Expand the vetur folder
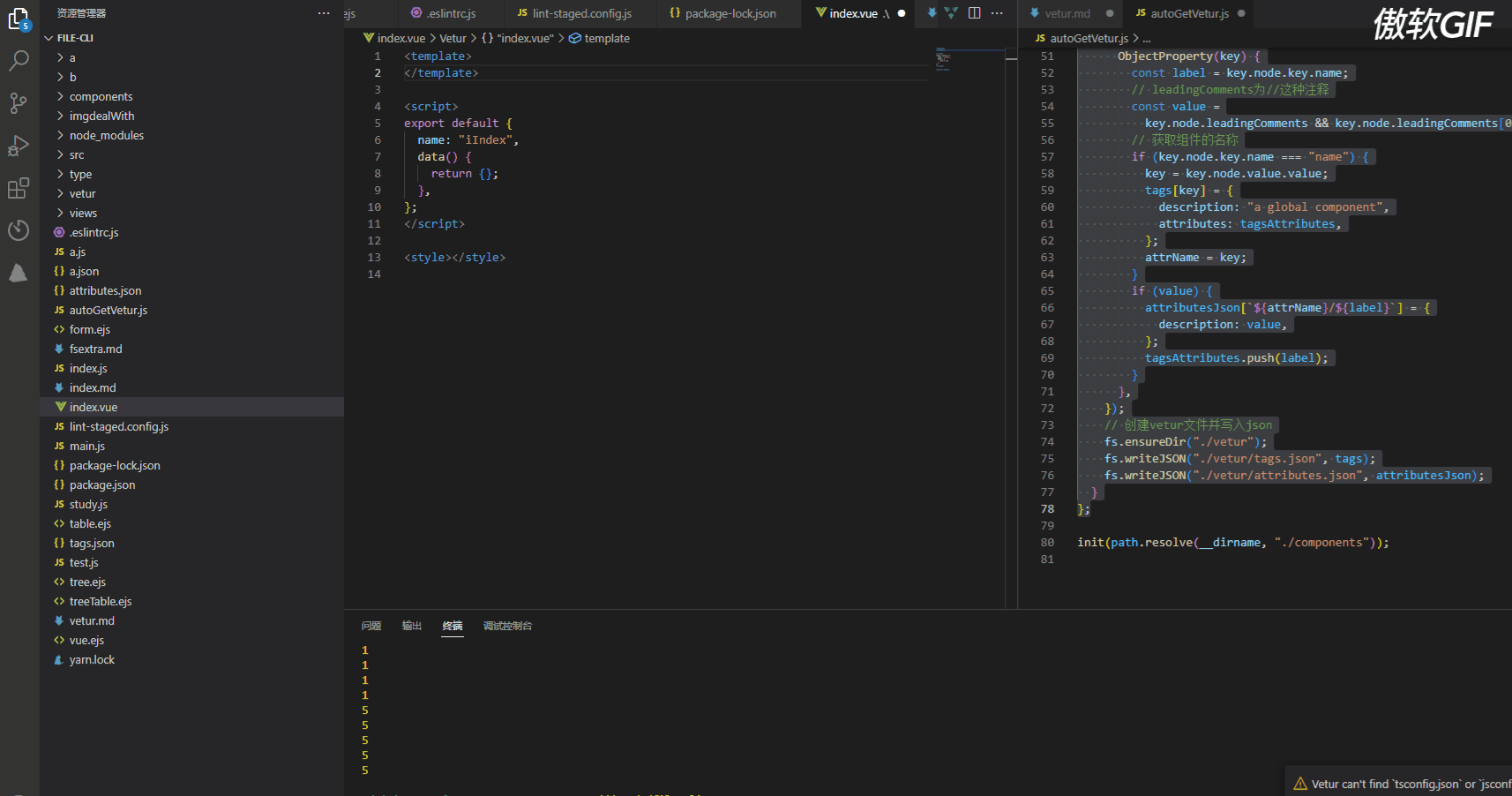The height and width of the screenshot is (796, 1512). pos(82,194)
